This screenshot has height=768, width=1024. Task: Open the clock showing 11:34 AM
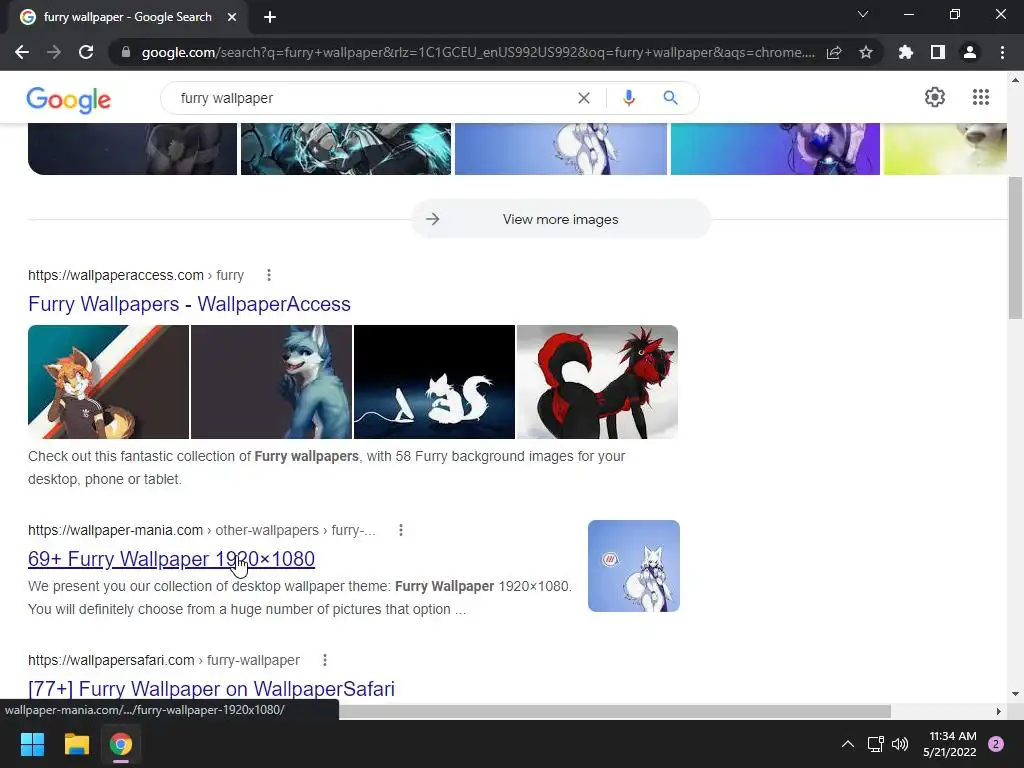click(950, 744)
